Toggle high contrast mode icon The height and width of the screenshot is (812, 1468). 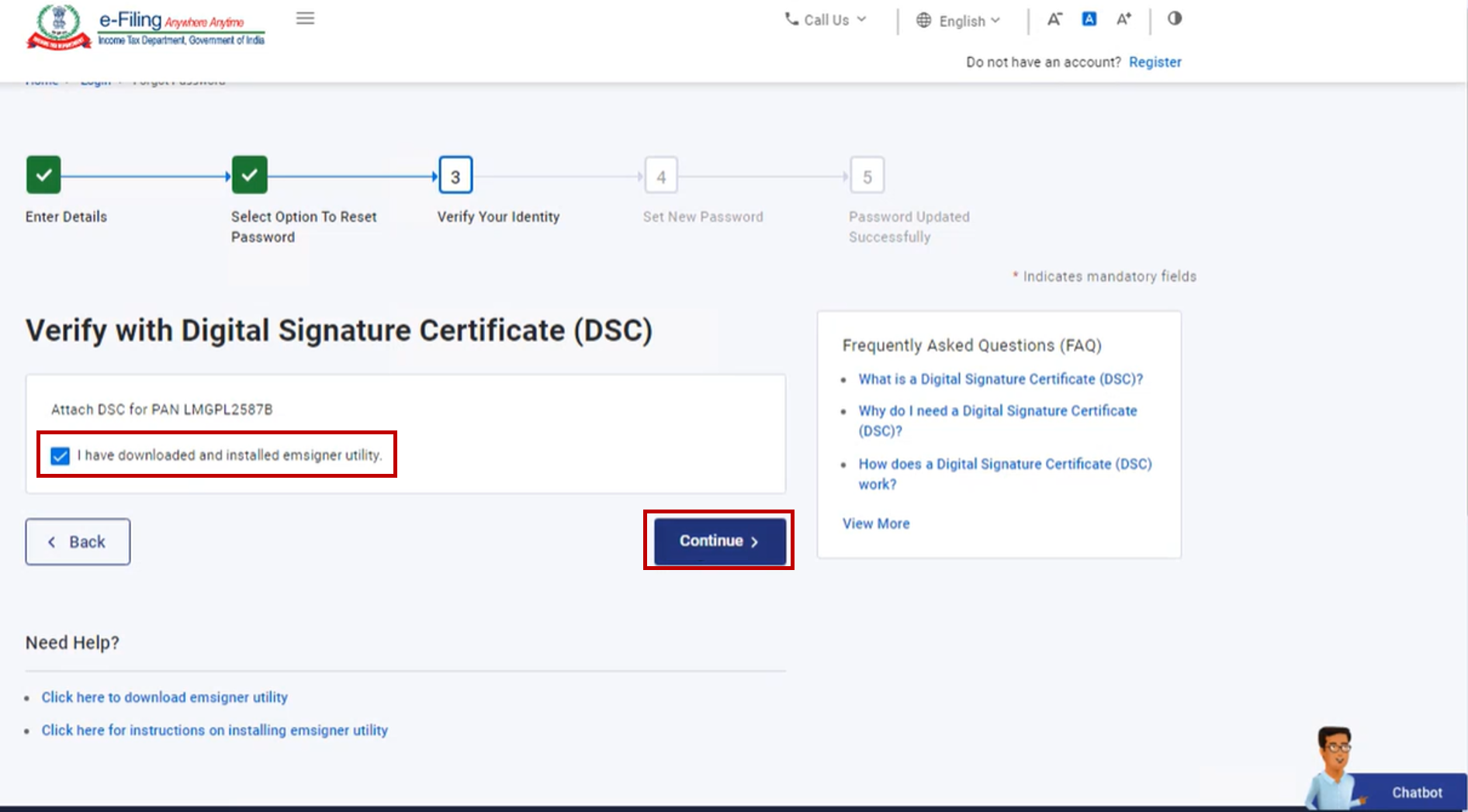click(1174, 19)
